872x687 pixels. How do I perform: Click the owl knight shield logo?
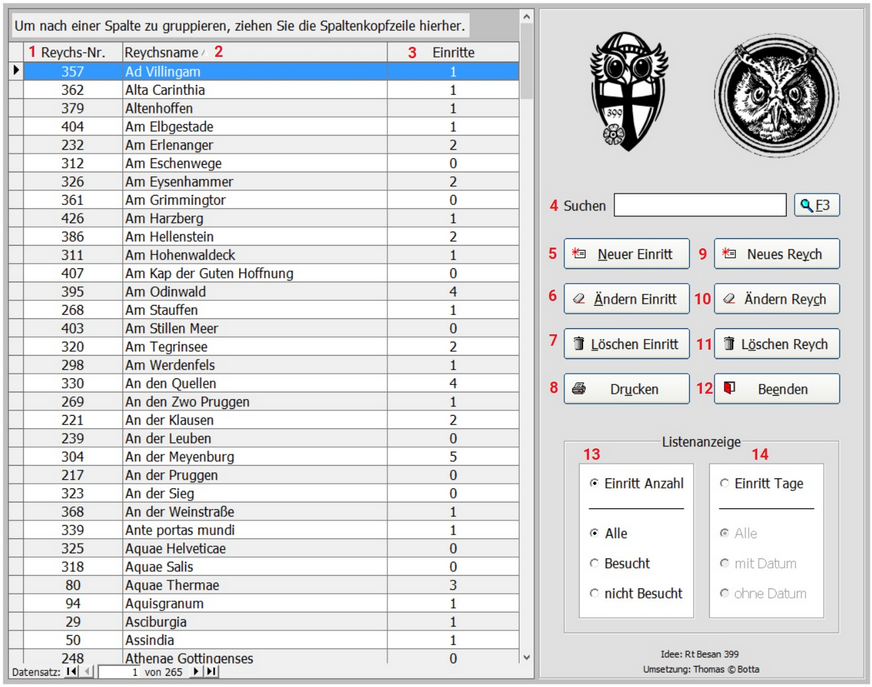click(629, 91)
